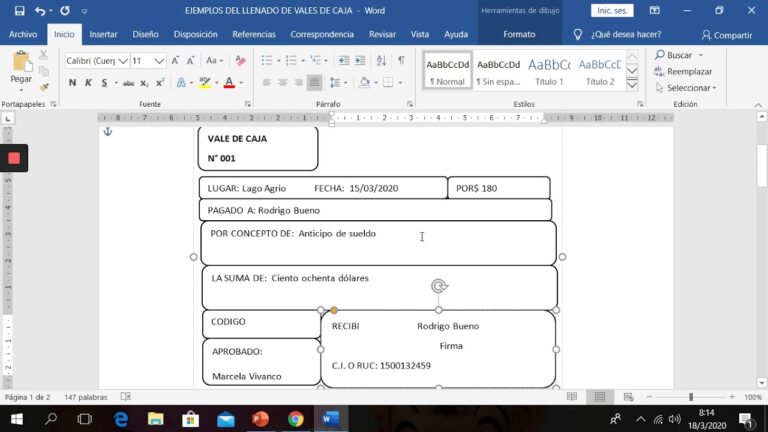
Task: Increase paragraph indent
Action: click(360, 60)
